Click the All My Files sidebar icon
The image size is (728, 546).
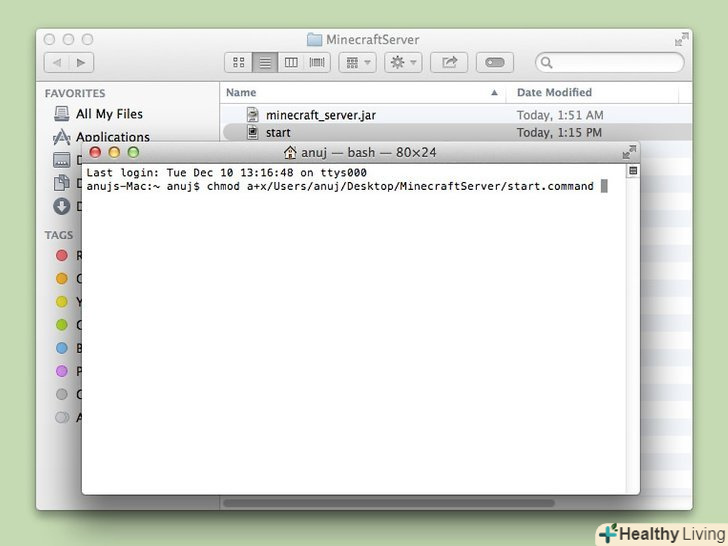(x=62, y=114)
